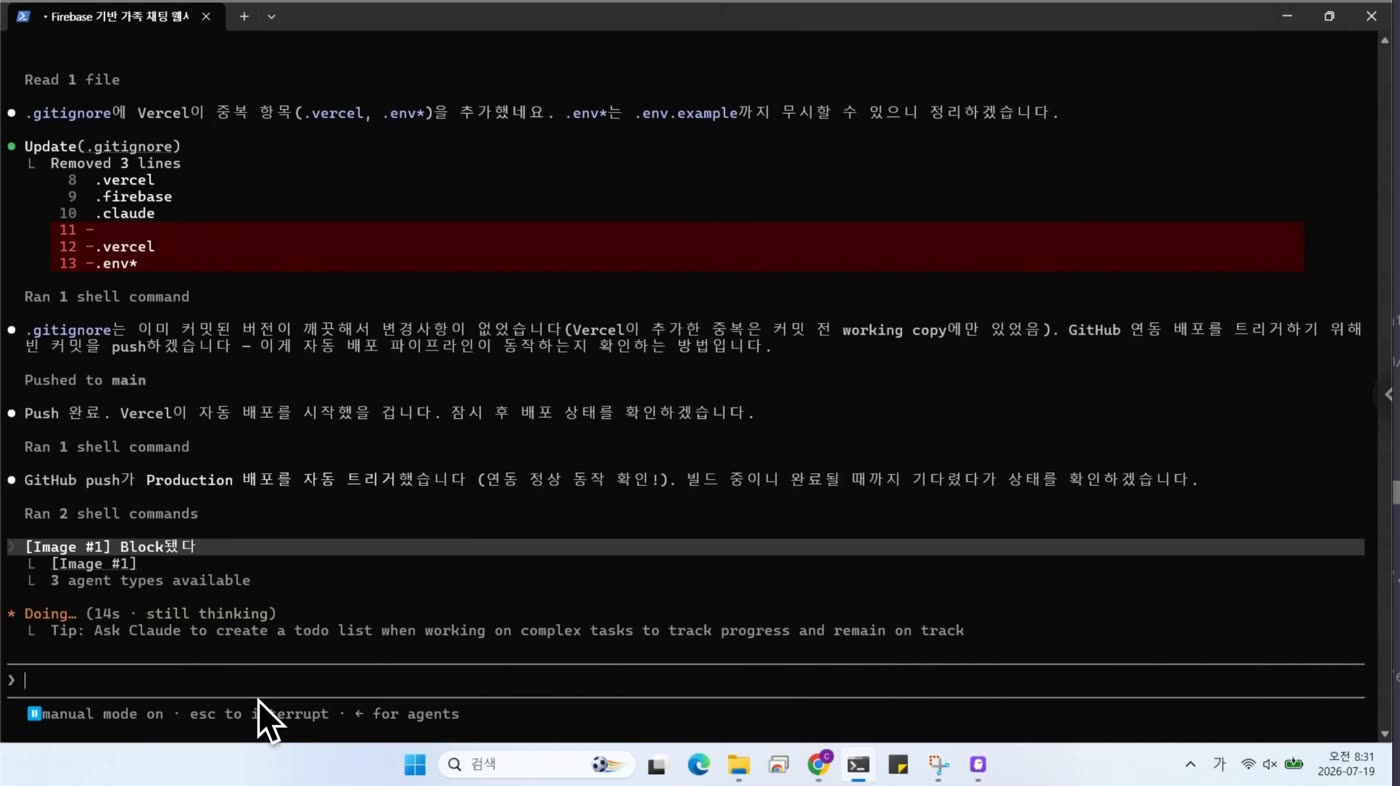This screenshot has height=786, width=1400.
Task: Launch Microsoft Edge from the taskbar
Action: click(x=698, y=765)
